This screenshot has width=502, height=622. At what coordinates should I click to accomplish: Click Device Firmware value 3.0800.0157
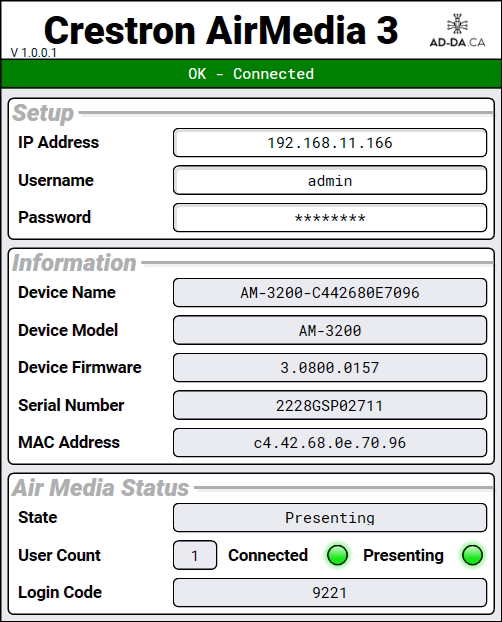(330, 368)
